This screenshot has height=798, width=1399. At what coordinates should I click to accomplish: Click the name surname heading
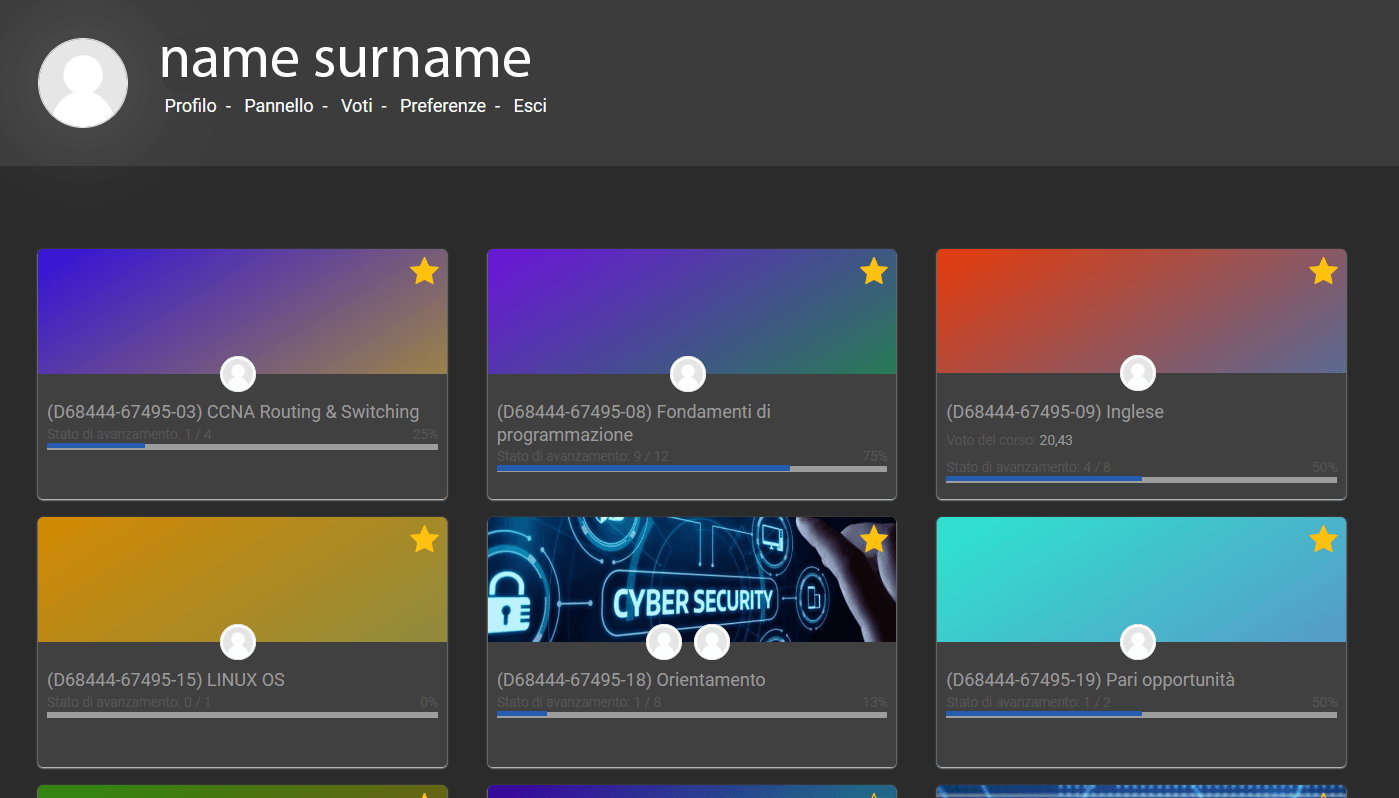[345, 58]
